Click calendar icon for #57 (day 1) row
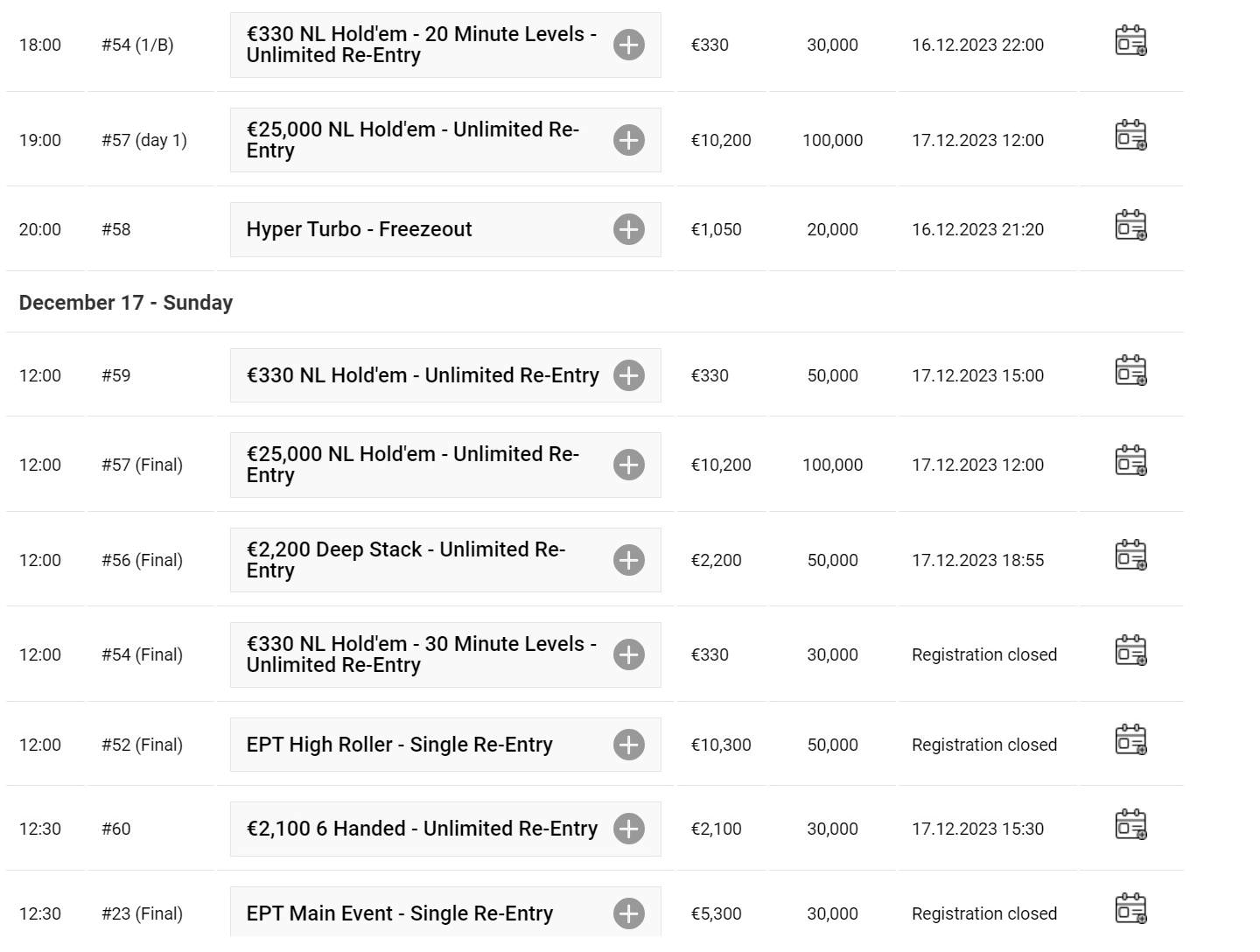This screenshot has height=952, width=1260. (x=1130, y=136)
